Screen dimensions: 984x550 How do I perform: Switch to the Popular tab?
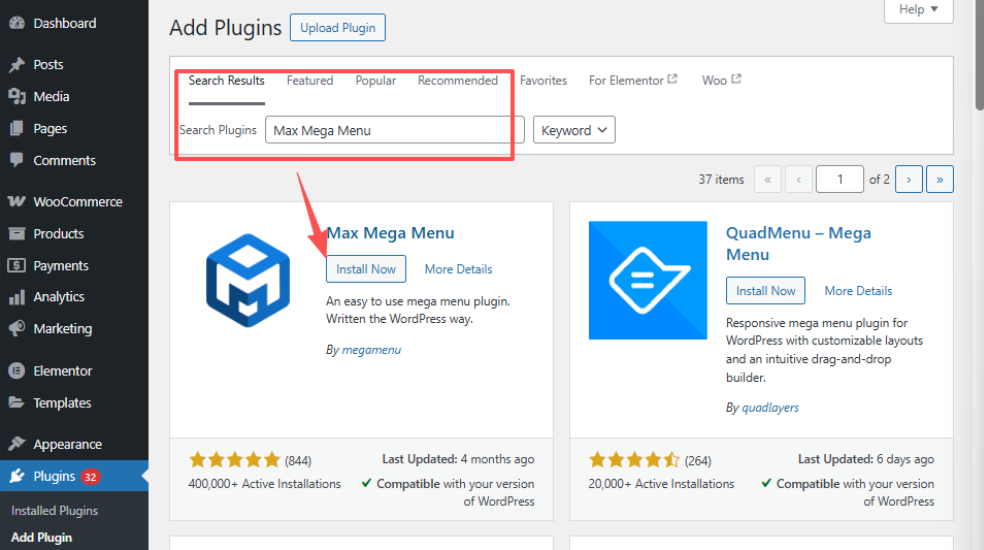click(376, 81)
